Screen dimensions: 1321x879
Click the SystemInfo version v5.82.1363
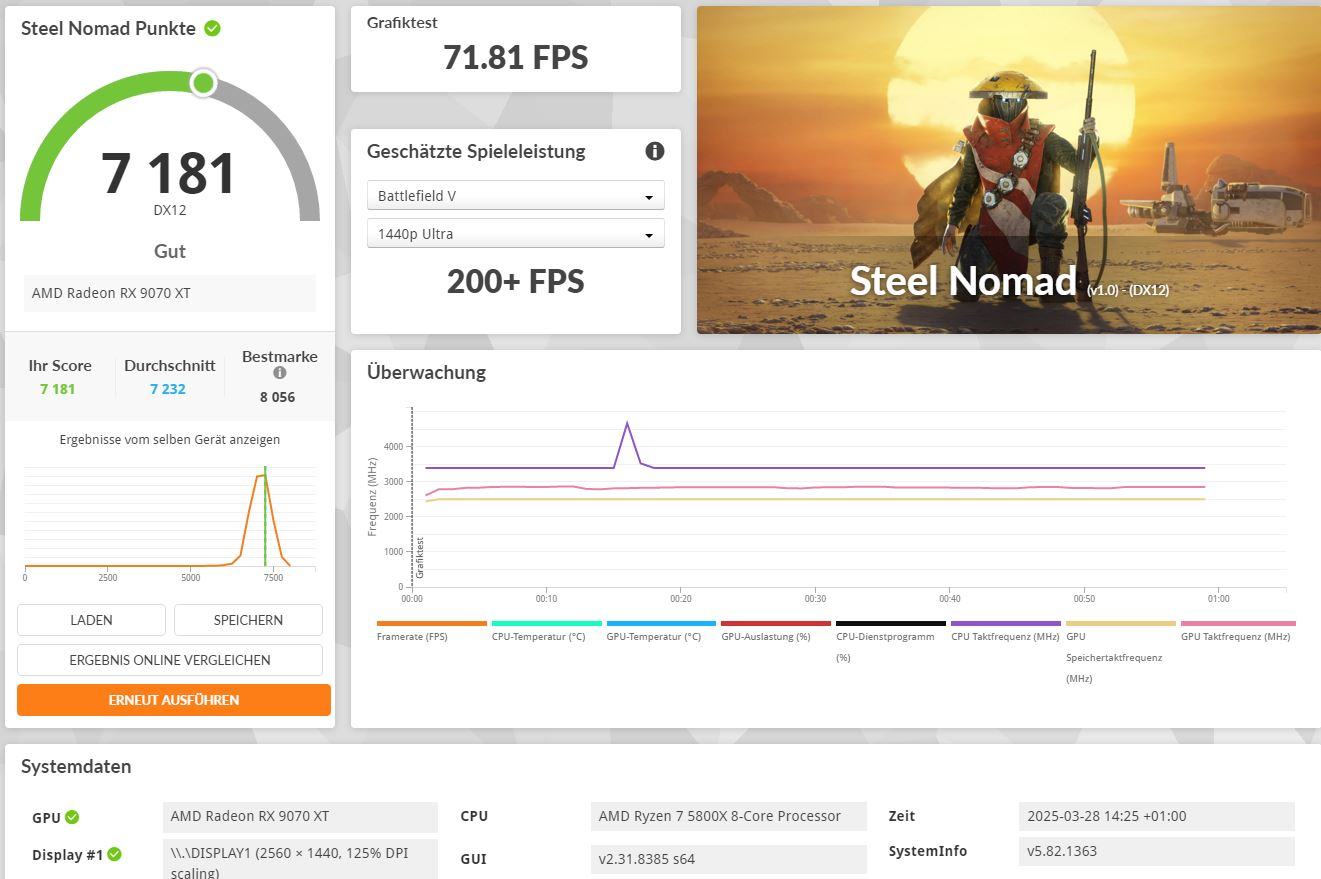tap(1157, 851)
